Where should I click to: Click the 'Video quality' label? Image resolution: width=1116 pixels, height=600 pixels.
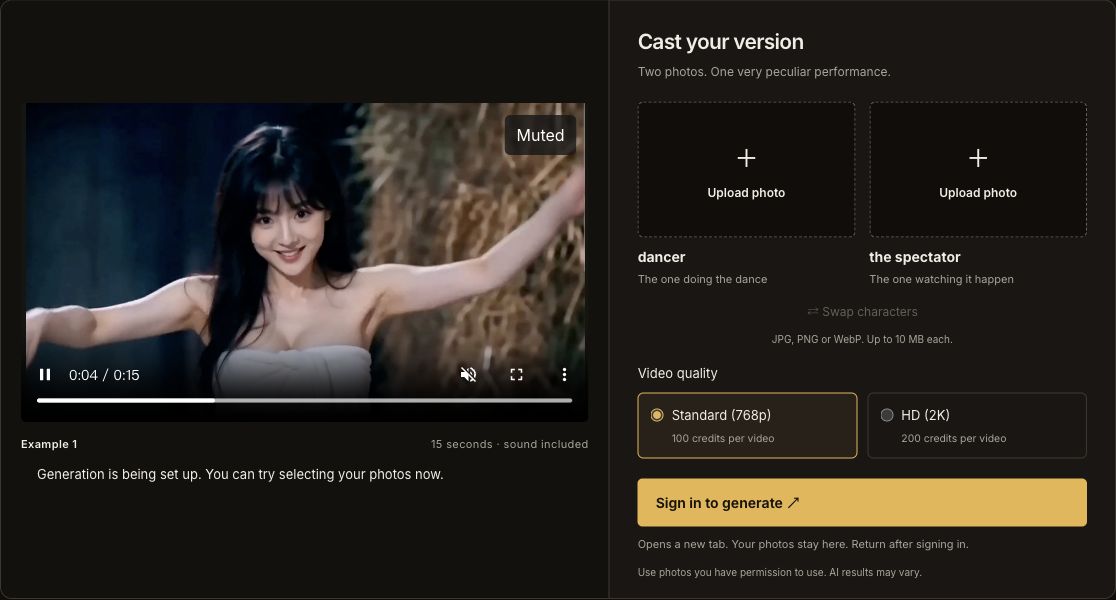click(x=678, y=373)
